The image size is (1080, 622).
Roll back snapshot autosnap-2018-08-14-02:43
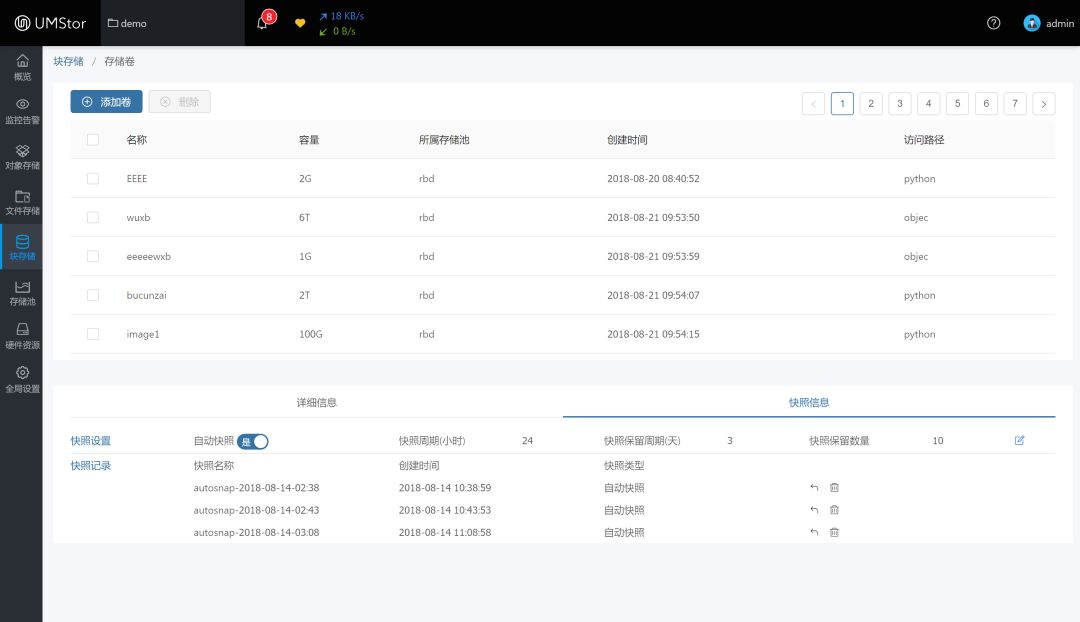coord(814,510)
